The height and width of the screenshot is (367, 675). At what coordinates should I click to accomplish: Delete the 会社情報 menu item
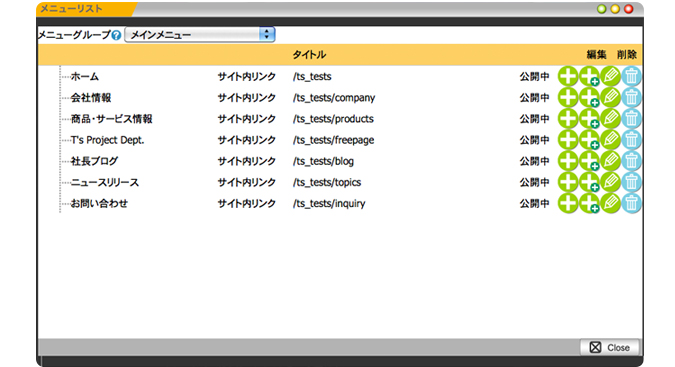[631, 97]
